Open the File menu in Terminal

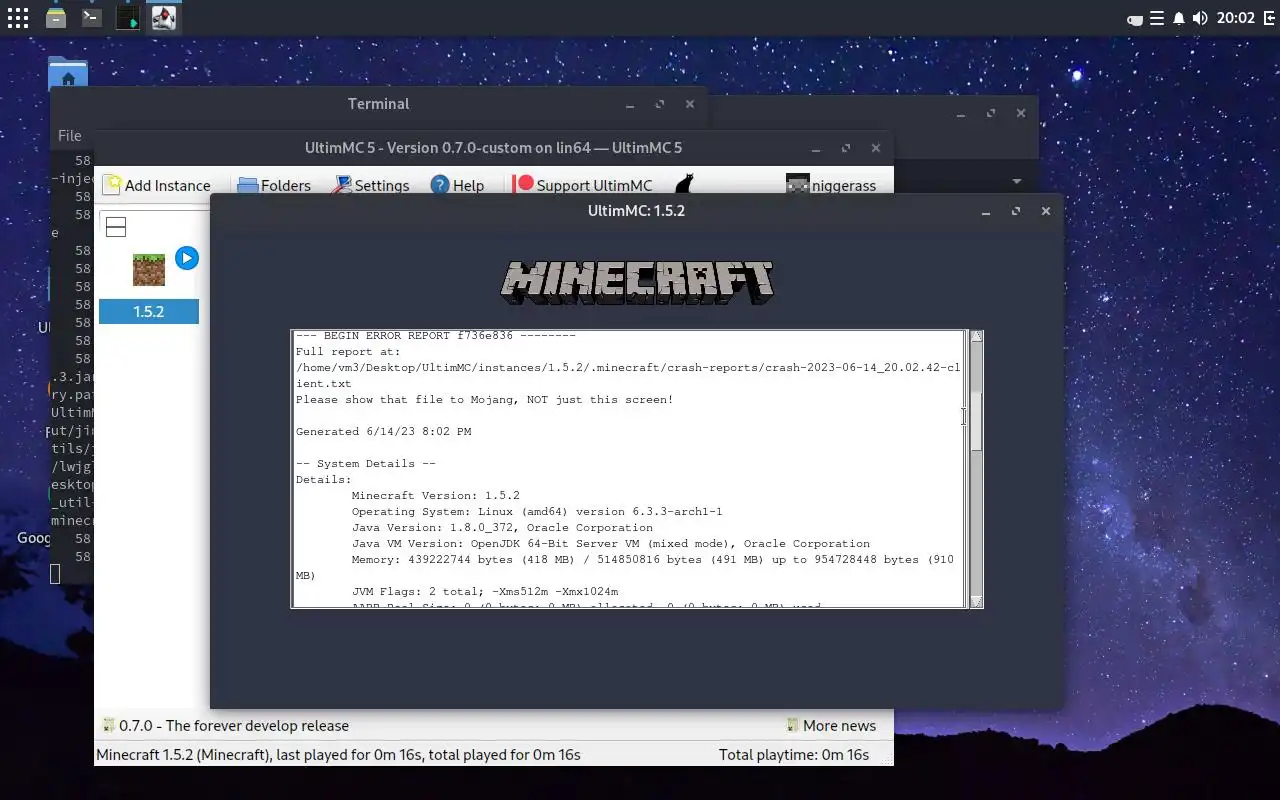[x=69, y=136]
